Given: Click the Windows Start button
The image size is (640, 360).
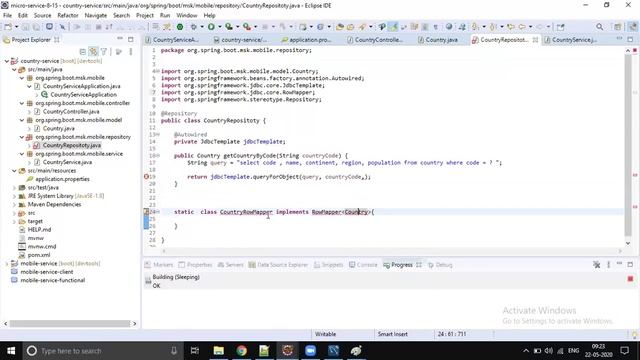Looking at the screenshot, I should coord(11,351).
